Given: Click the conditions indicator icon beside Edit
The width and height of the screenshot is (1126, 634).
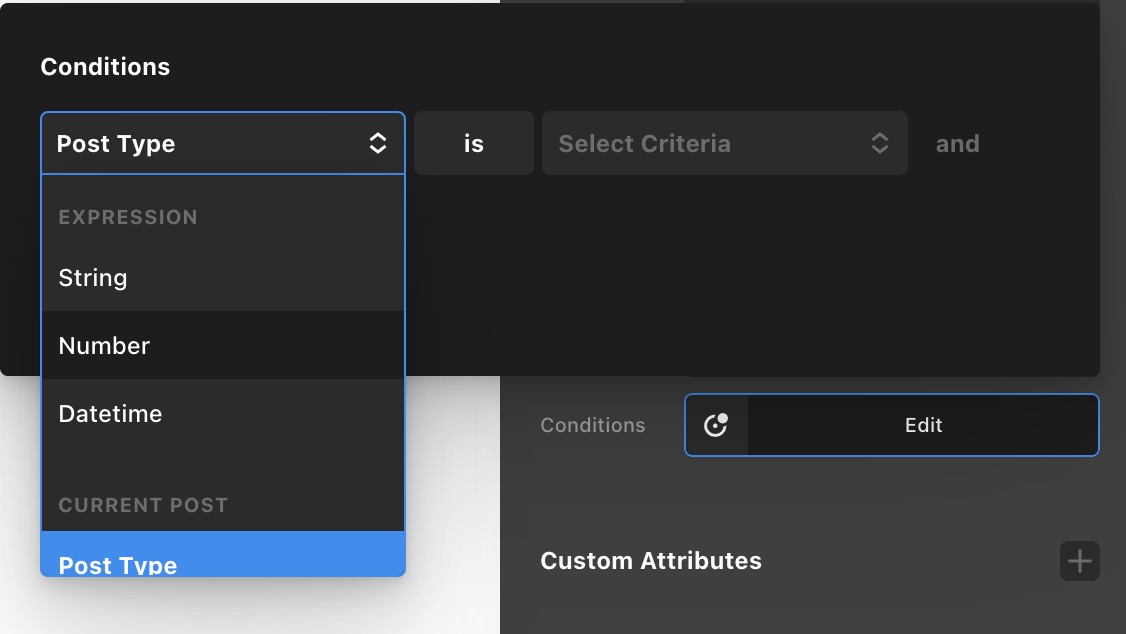Looking at the screenshot, I should click(x=716, y=425).
